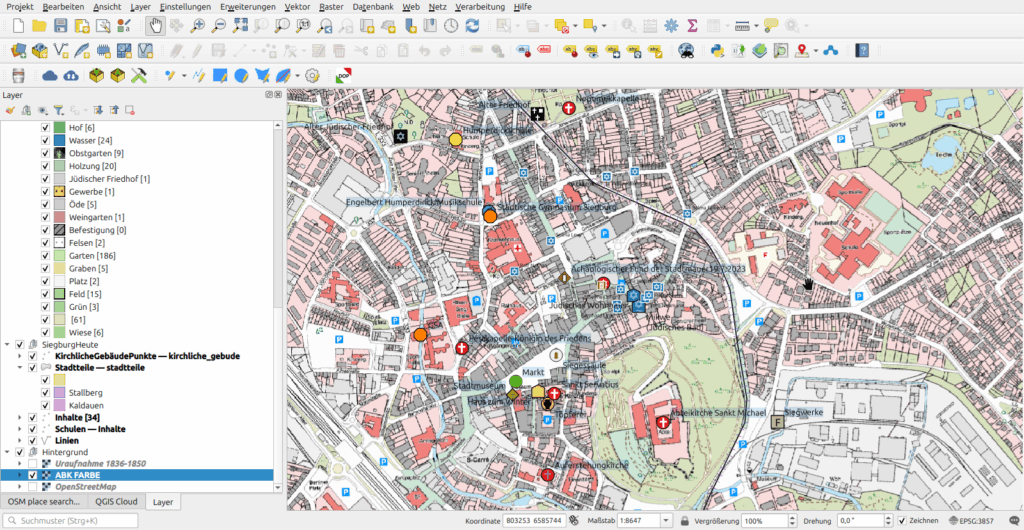Viewport: 1024px width, 530px height.
Task: Open the Maßstab scale dropdown
Action: (x=664, y=522)
